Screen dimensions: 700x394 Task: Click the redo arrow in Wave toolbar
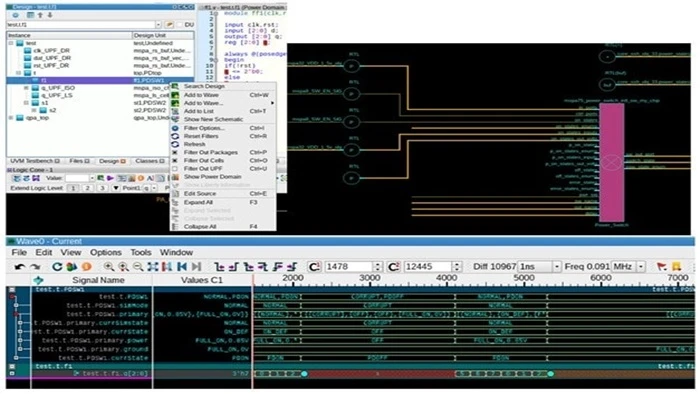(x=35, y=267)
